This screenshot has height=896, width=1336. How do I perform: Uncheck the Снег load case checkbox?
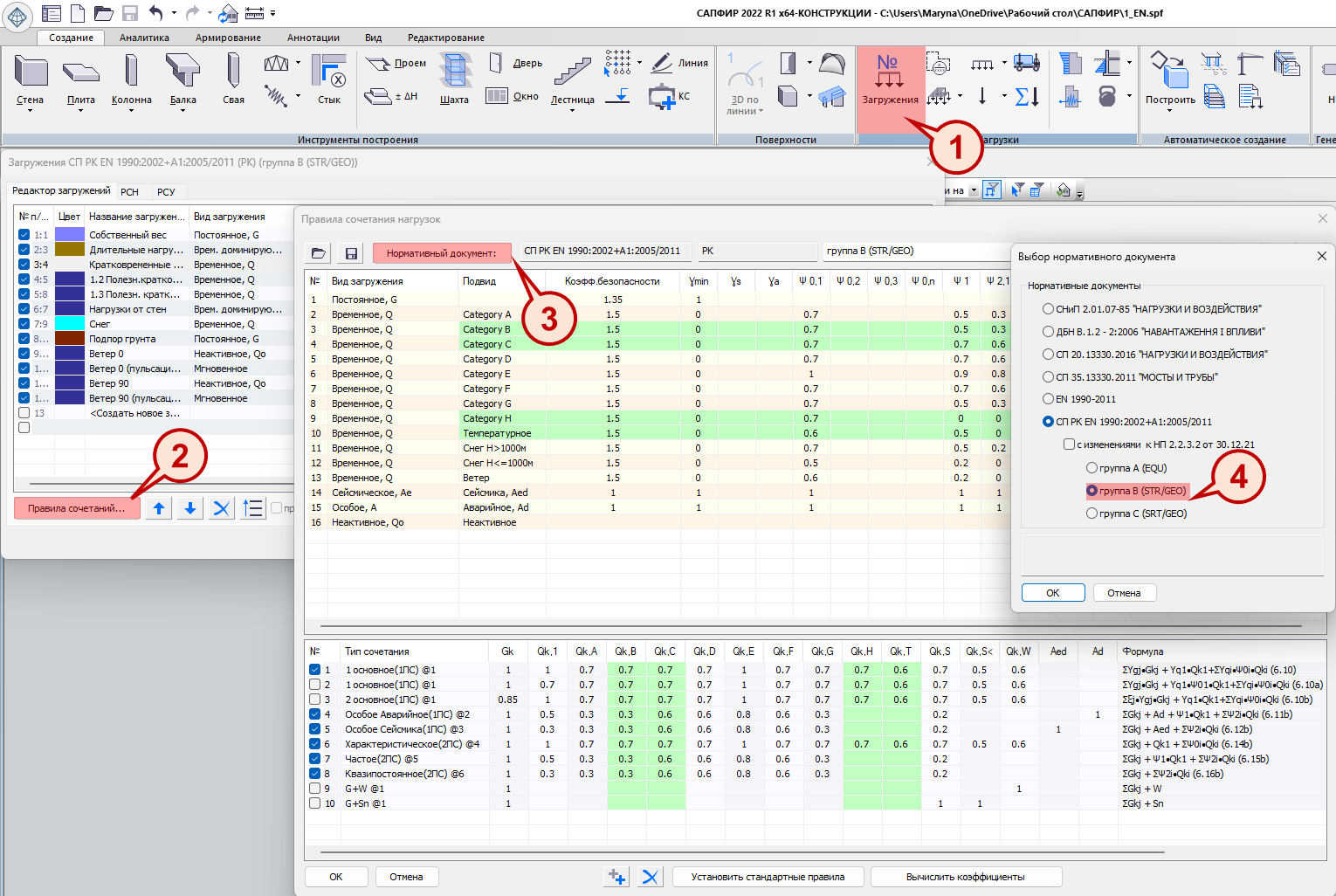pyautogui.click(x=24, y=324)
